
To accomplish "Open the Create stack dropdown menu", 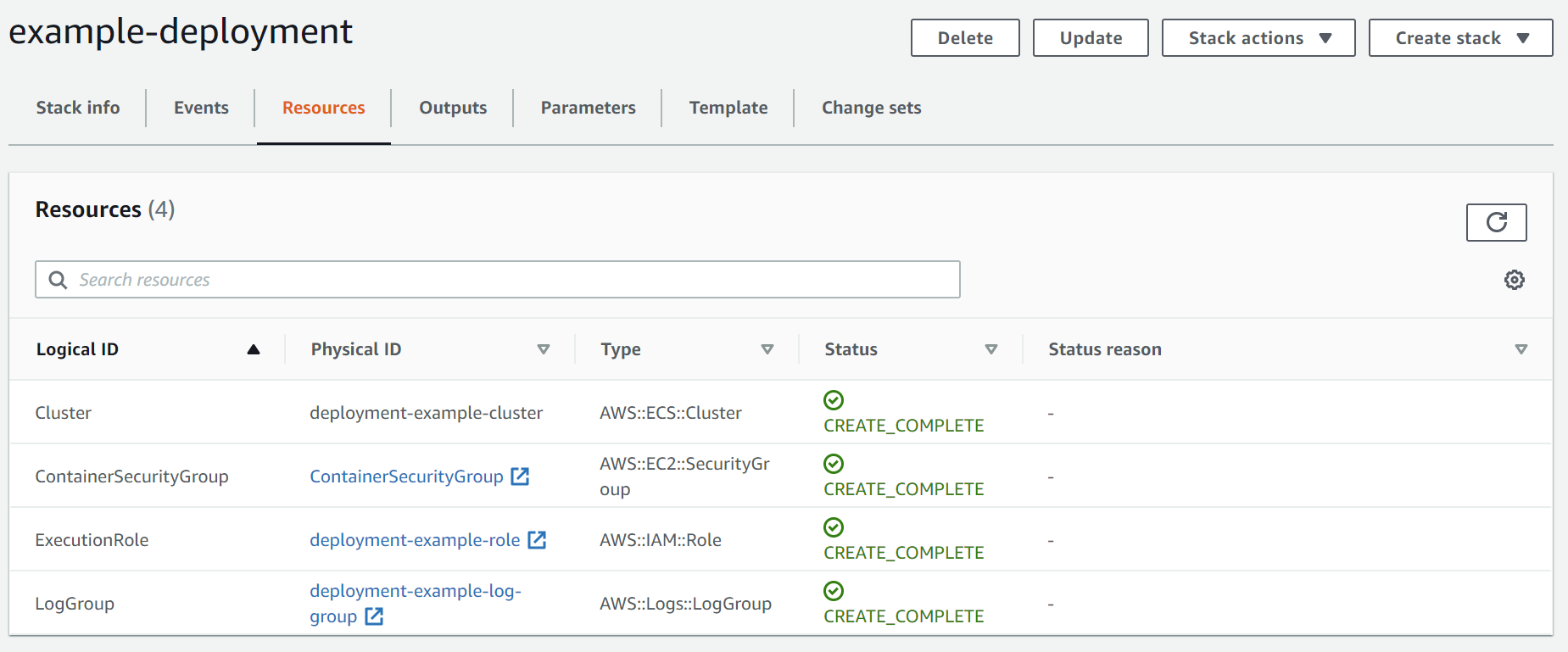I will pos(1460,38).
